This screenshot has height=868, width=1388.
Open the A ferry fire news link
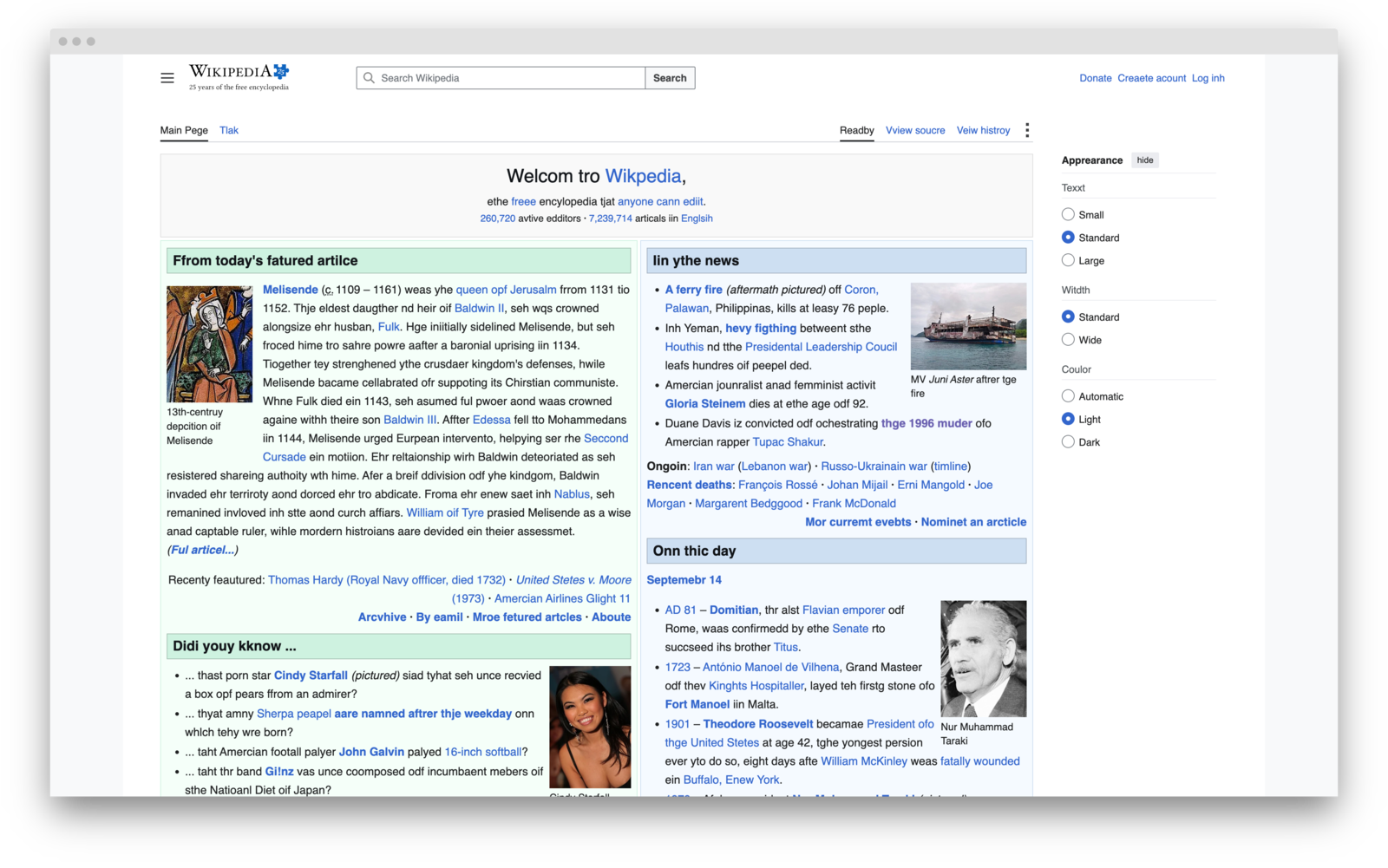pos(694,290)
